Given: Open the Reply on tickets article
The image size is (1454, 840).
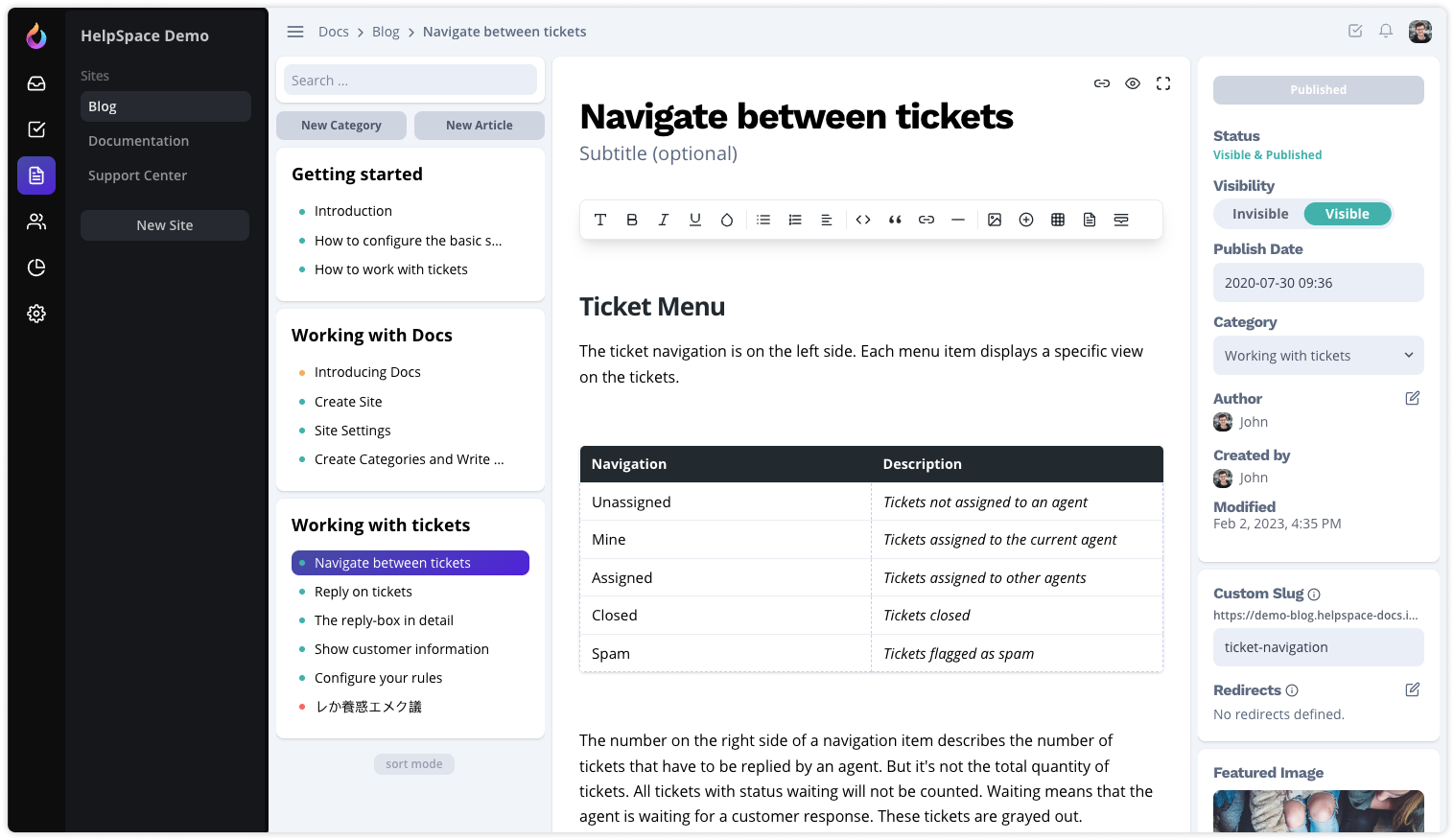Looking at the screenshot, I should [x=363, y=592].
